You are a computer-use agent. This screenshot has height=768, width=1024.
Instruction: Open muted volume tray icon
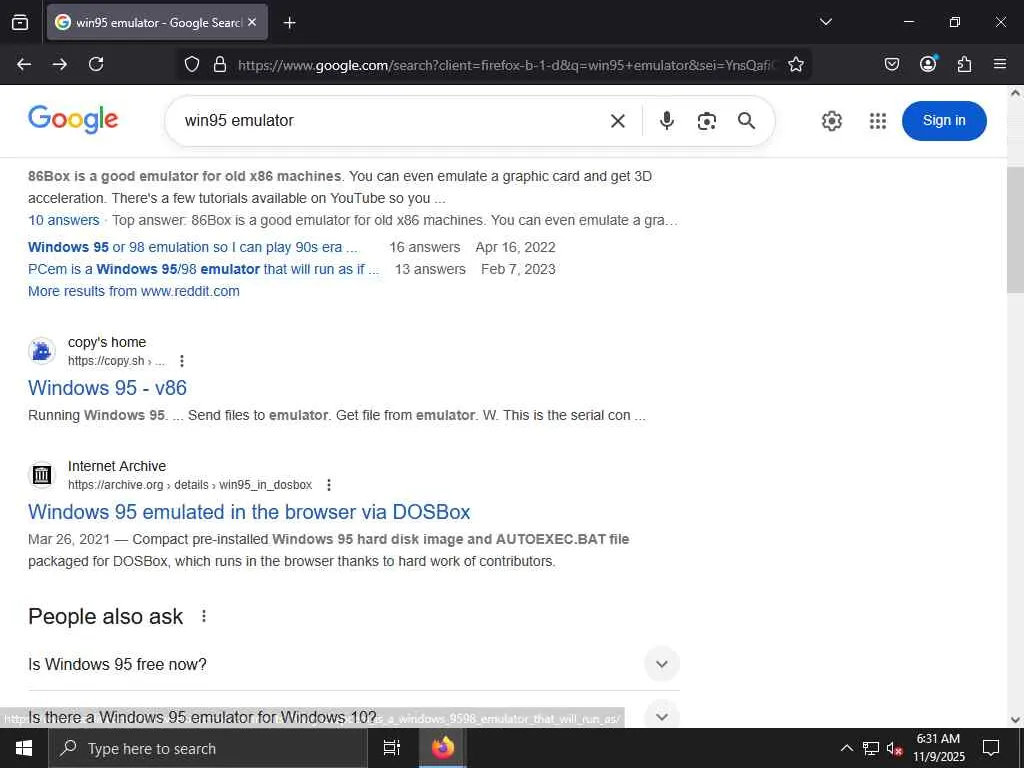(894, 748)
